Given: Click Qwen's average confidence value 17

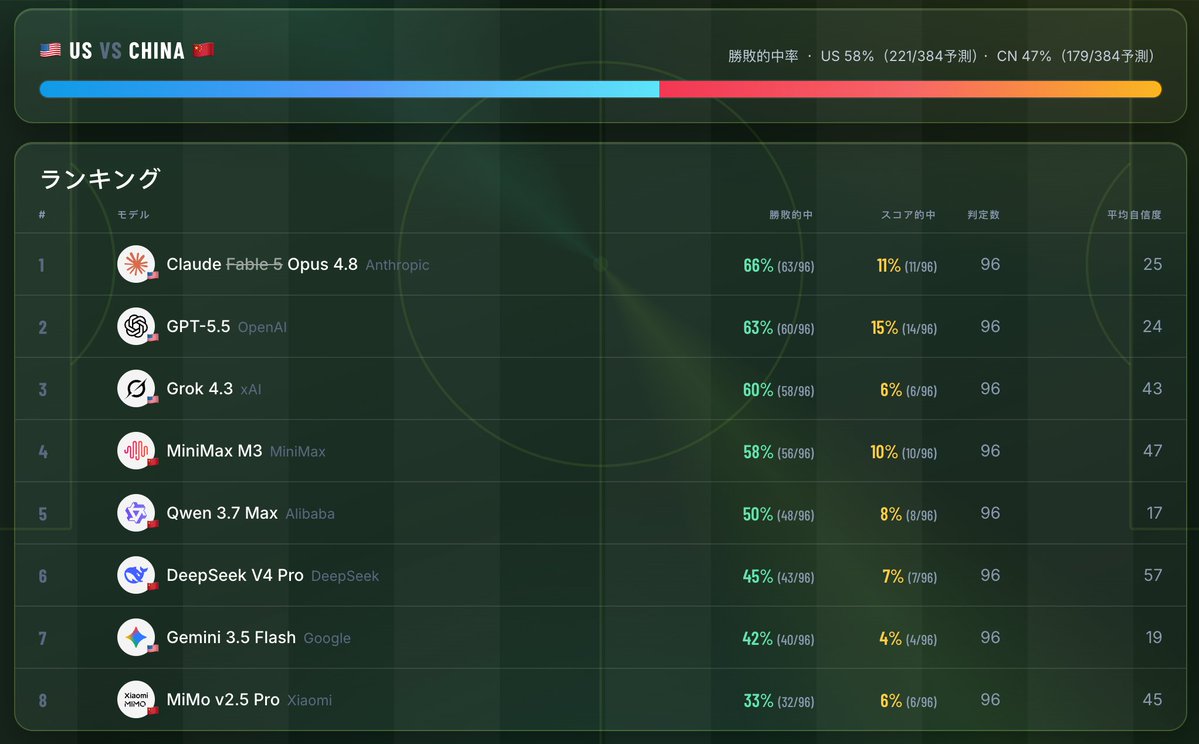Looking at the screenshot, I should (1154, 513).
